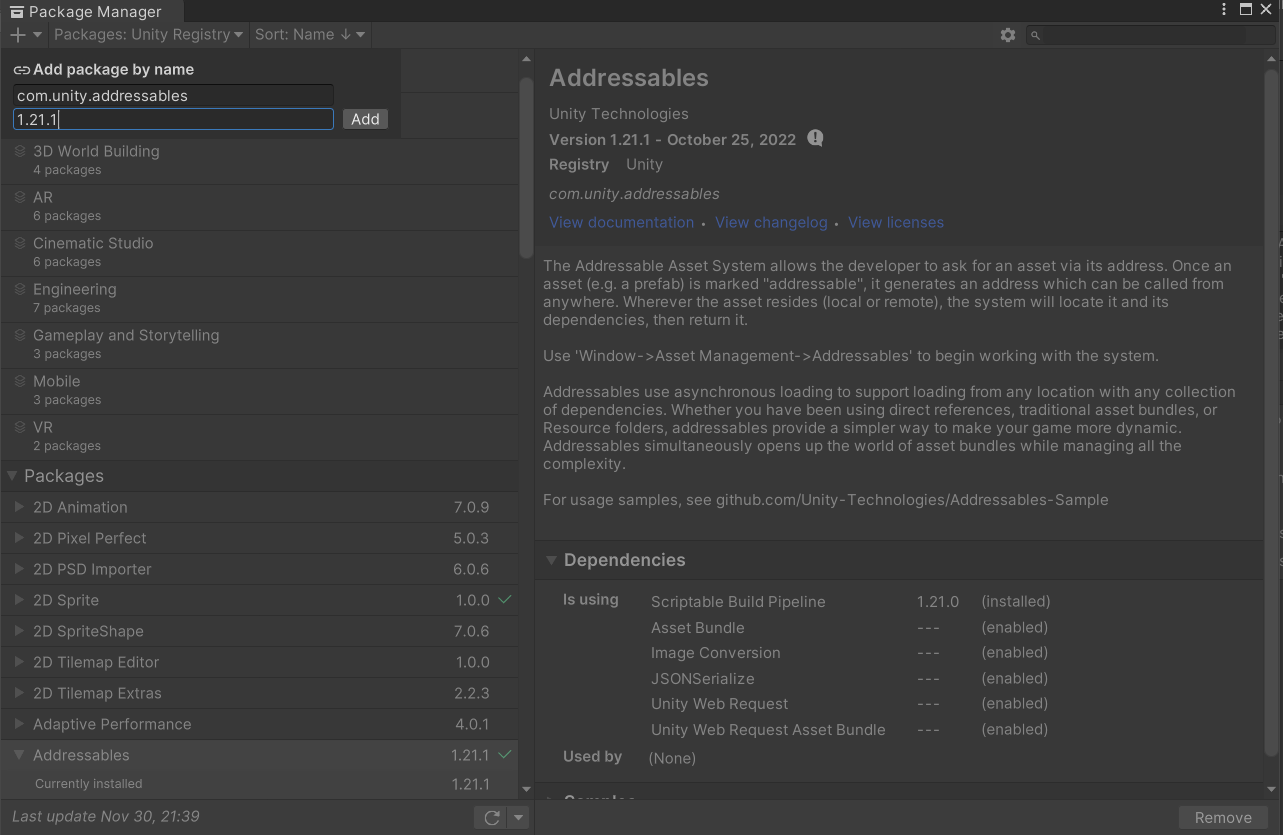The height and width of the screenshot is (835, 1283).
Task: Expand the 2D Sprite package versions
Action: pos(19,600)
